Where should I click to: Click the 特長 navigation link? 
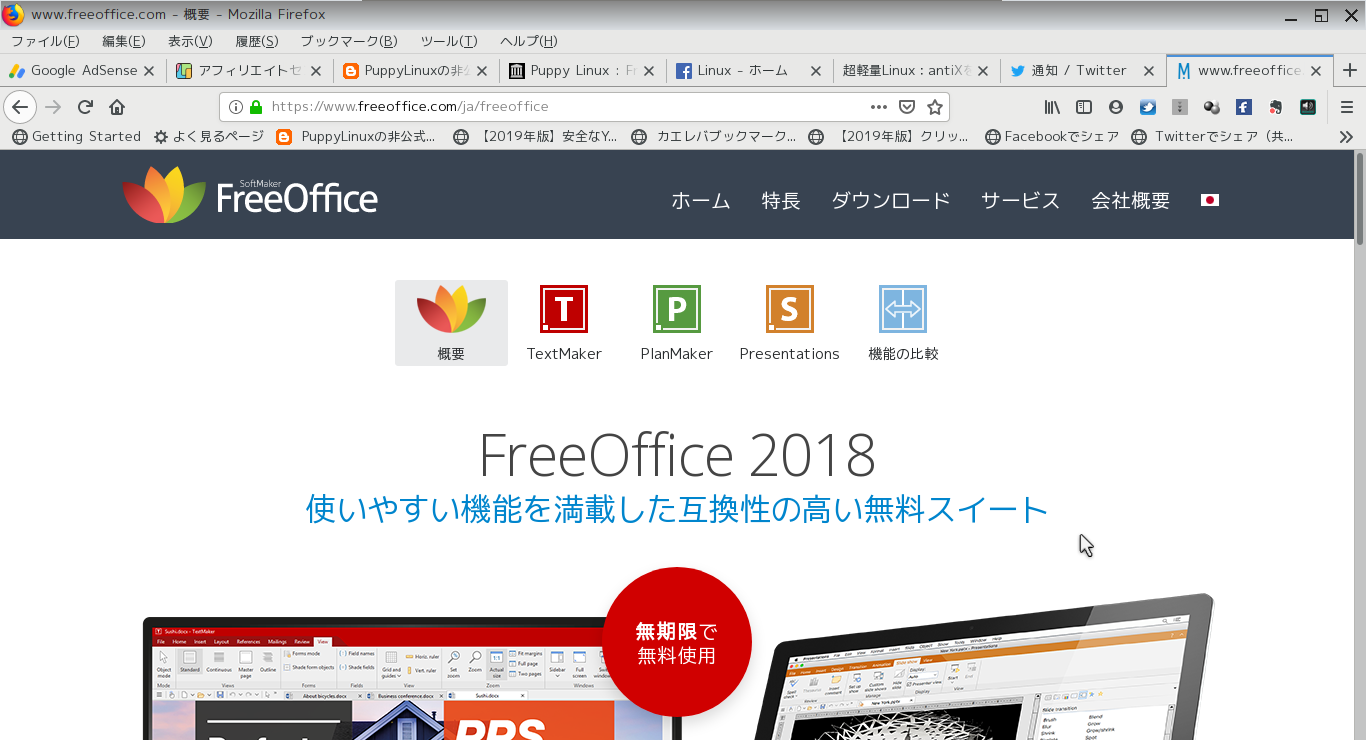click(781, 200)
